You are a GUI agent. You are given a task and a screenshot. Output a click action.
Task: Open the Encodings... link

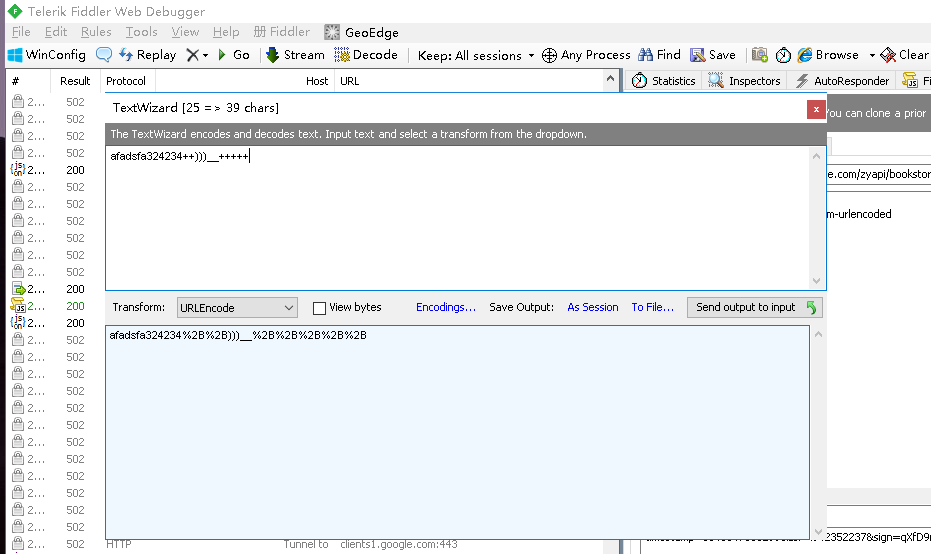click(x=446, y=307)
